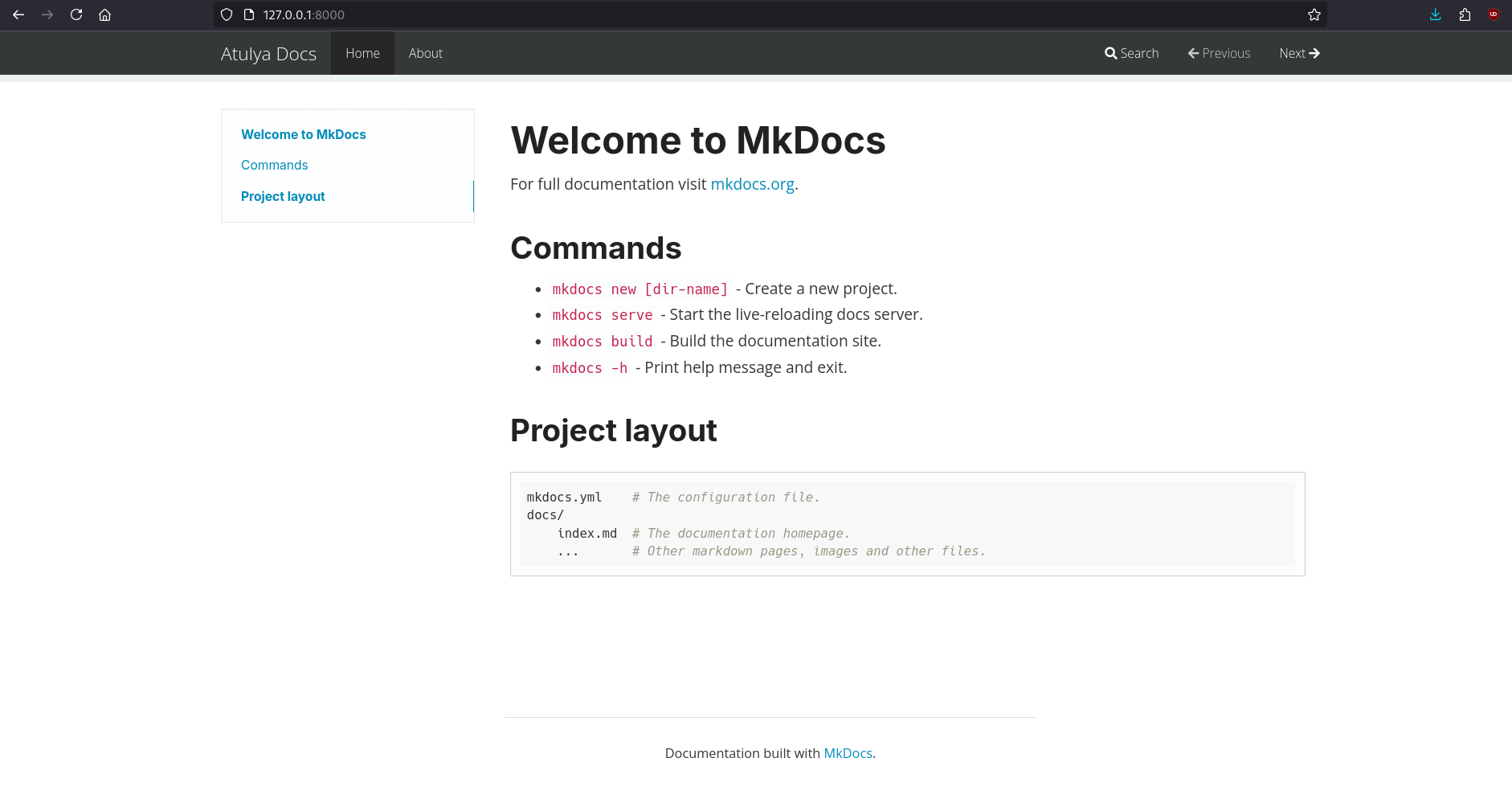Open the extensions puzzle icon
Image resolution: width=1512 pixels, height=803 pixels.
tap(1465, 14)
